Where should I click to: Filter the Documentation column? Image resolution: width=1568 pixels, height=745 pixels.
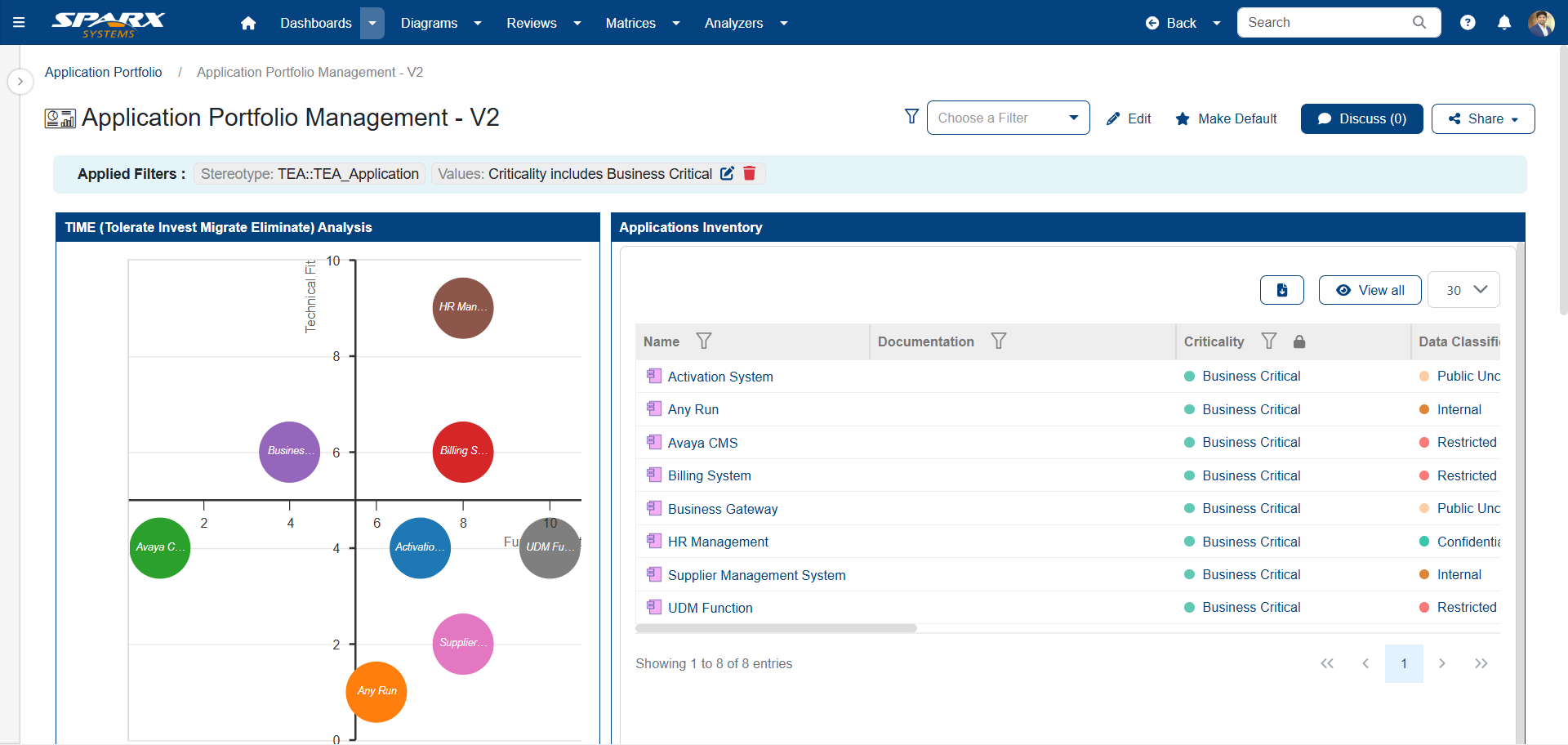[998, 341]
